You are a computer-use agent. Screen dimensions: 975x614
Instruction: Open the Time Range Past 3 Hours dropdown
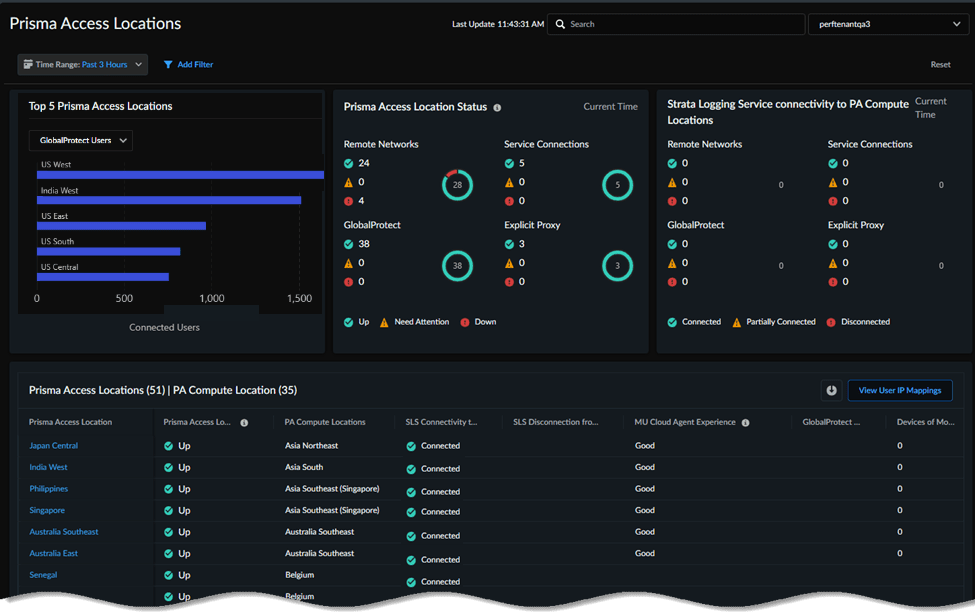[83, 65]
